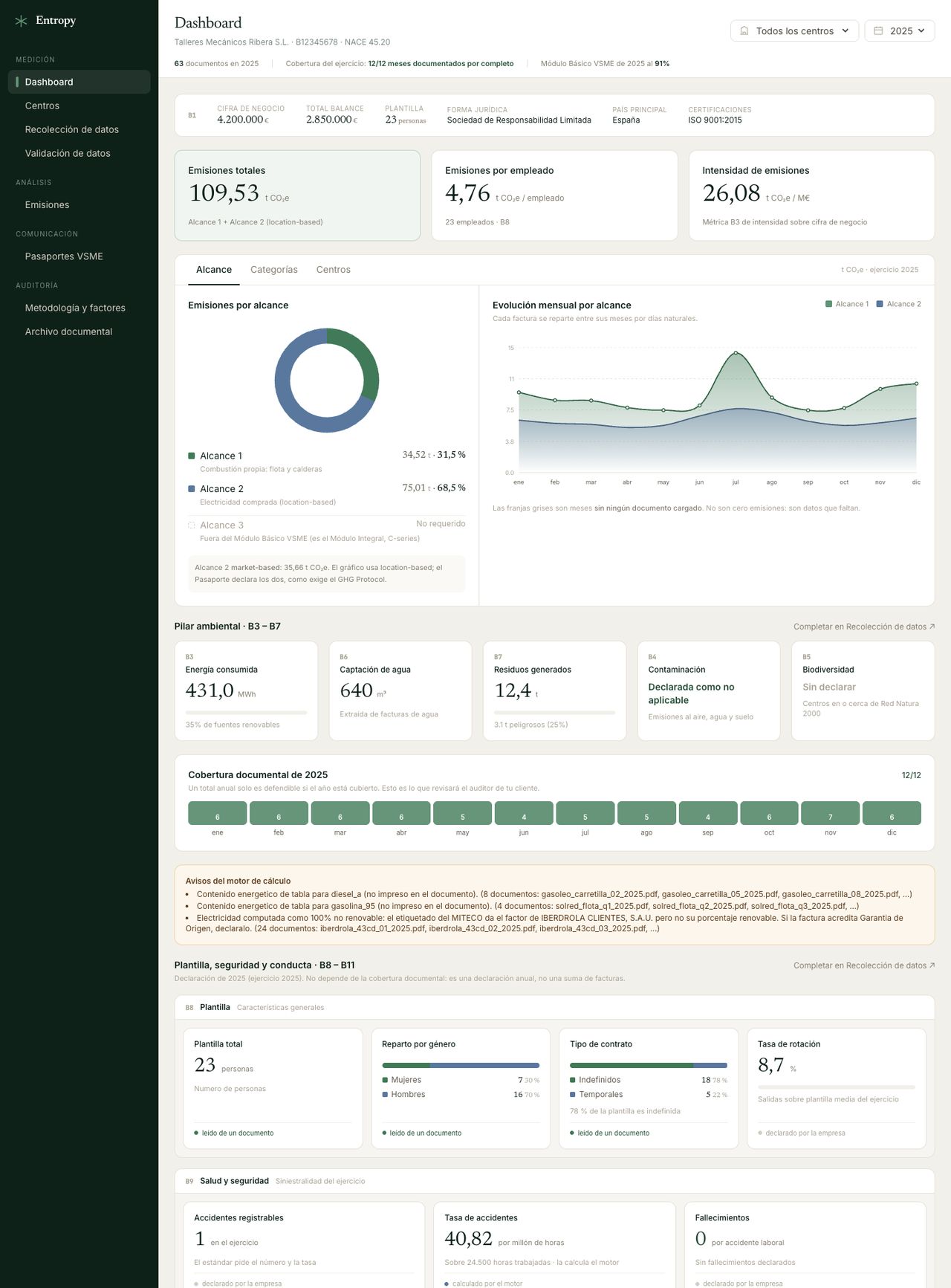Open Metodología y factores page
Viewport: 951px width, 1288px height.
click(79, 308)
